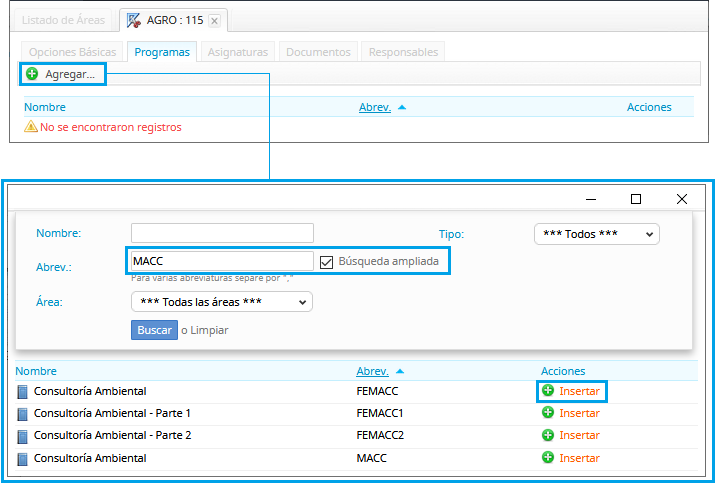Click green insert icon for FEMACC row
Viewport: 716px width, 484px height.
(548, 391)
